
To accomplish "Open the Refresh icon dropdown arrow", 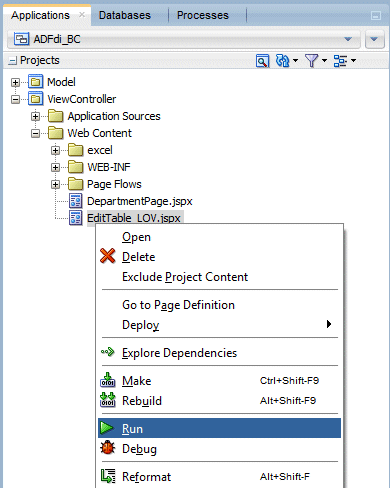I will point(295,61).
